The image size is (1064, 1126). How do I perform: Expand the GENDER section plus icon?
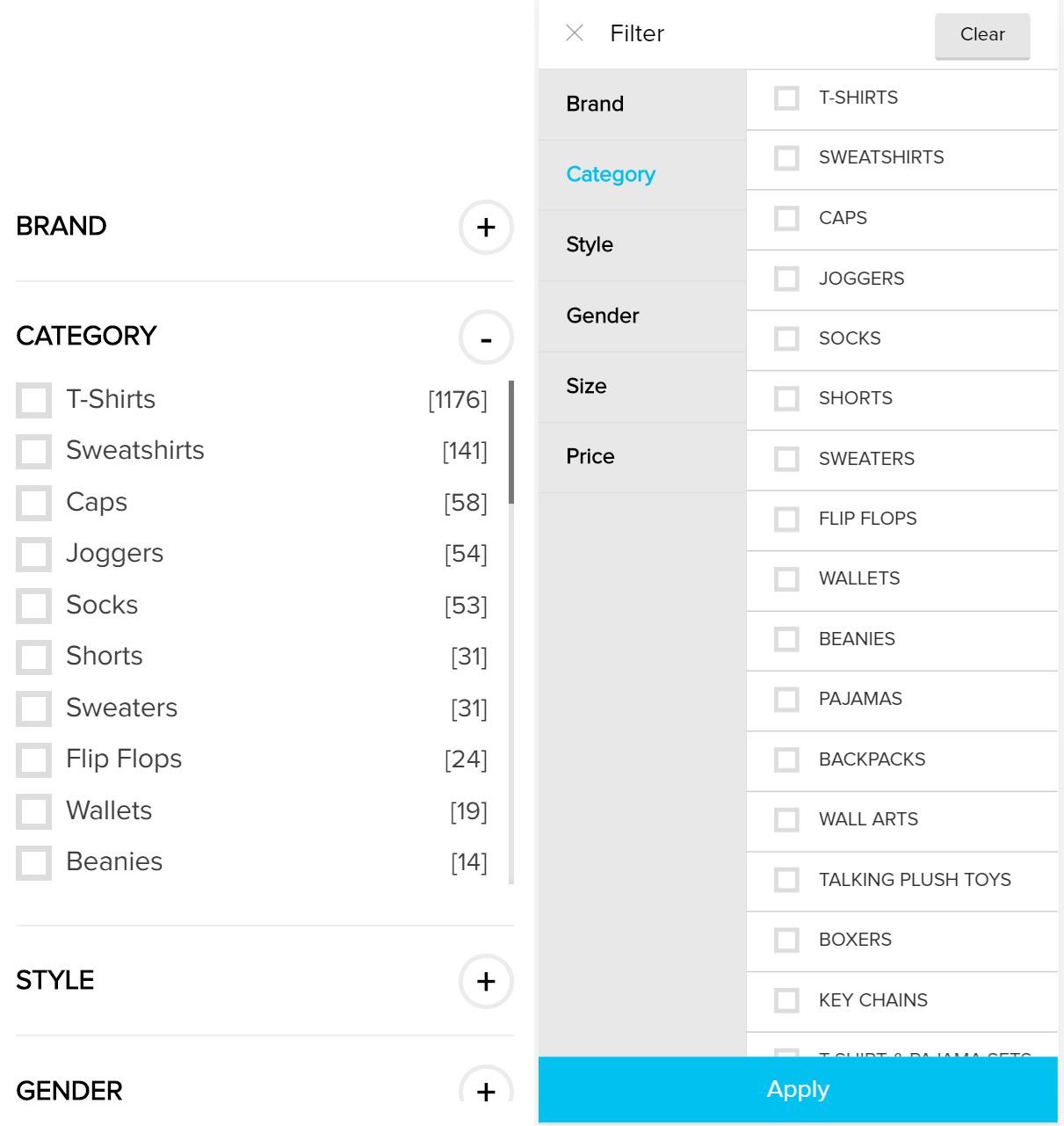(x=486, y=1091)
